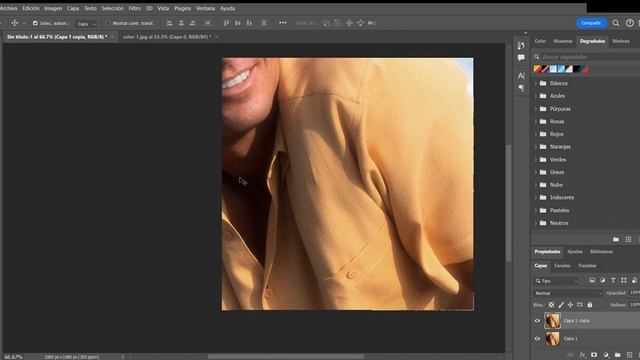Hide the Capa 1 layer
This screenshot has width=640, height=360.
[x=537, y=338]
